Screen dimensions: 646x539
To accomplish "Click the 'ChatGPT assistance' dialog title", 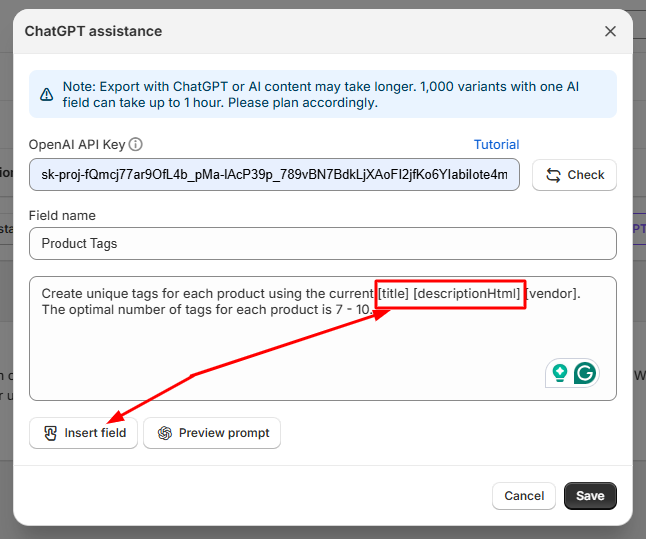I will (93, 31).
